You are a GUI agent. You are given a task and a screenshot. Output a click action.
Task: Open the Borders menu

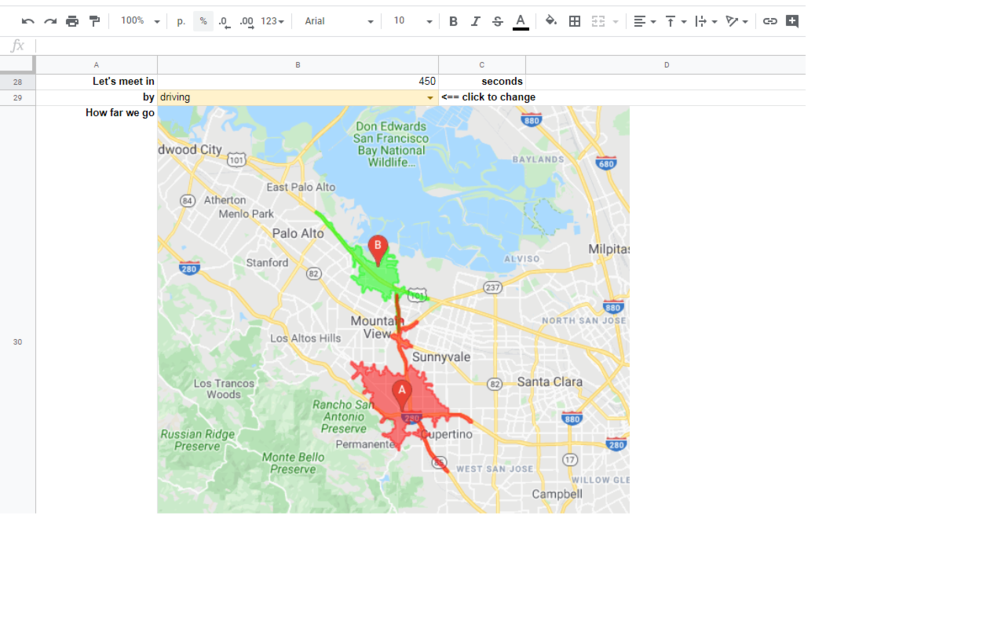point(576,20)
